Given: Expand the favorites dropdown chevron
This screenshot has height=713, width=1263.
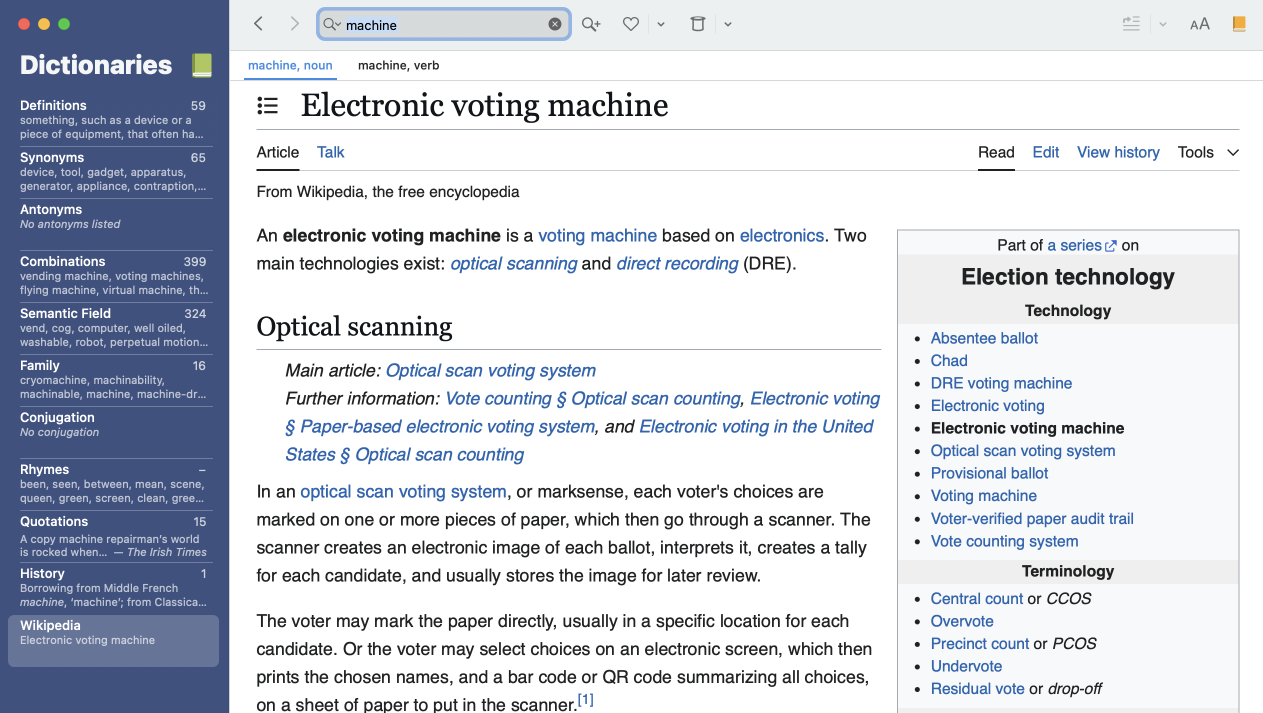Looking at the screenshot, I should pyautogui.click(x=661, y=24).
